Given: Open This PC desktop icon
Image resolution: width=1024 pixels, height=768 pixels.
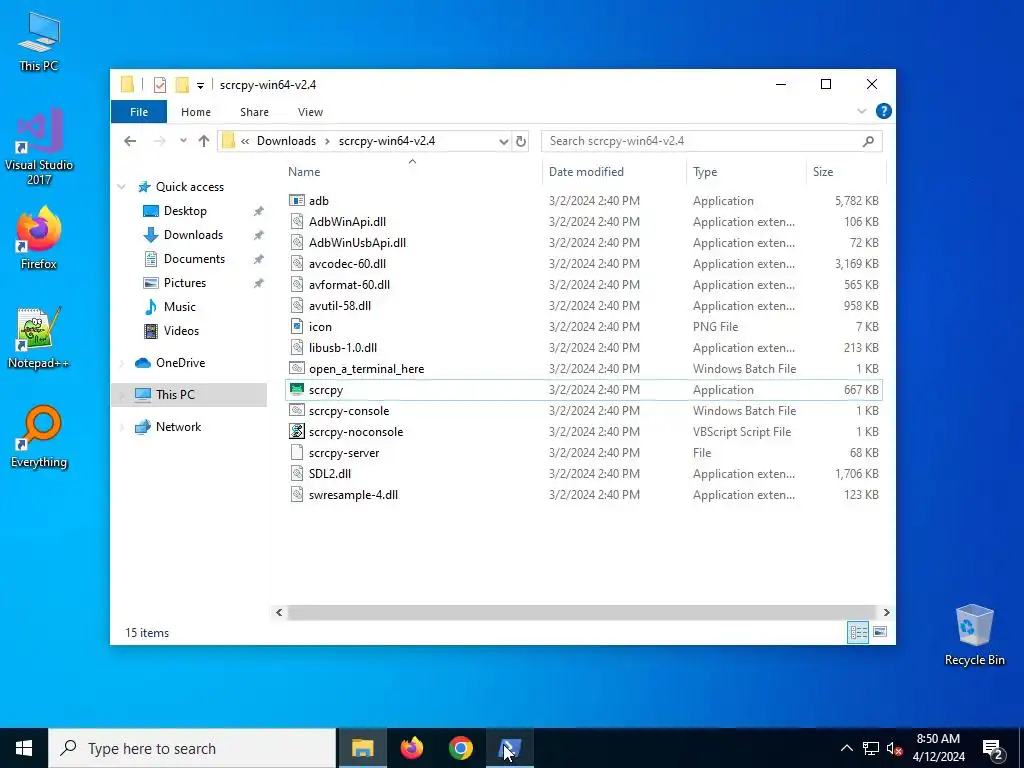Looking at the screenshot, I should (x=39, y=41).
